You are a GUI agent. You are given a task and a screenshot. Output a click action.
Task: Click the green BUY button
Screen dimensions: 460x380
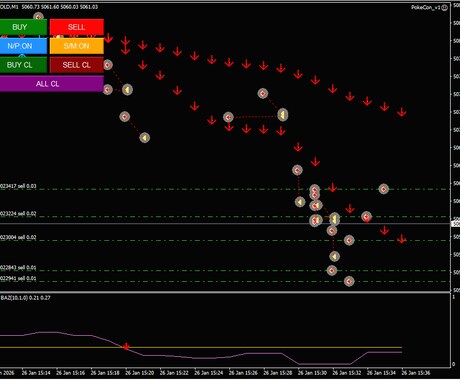(23, 27)
